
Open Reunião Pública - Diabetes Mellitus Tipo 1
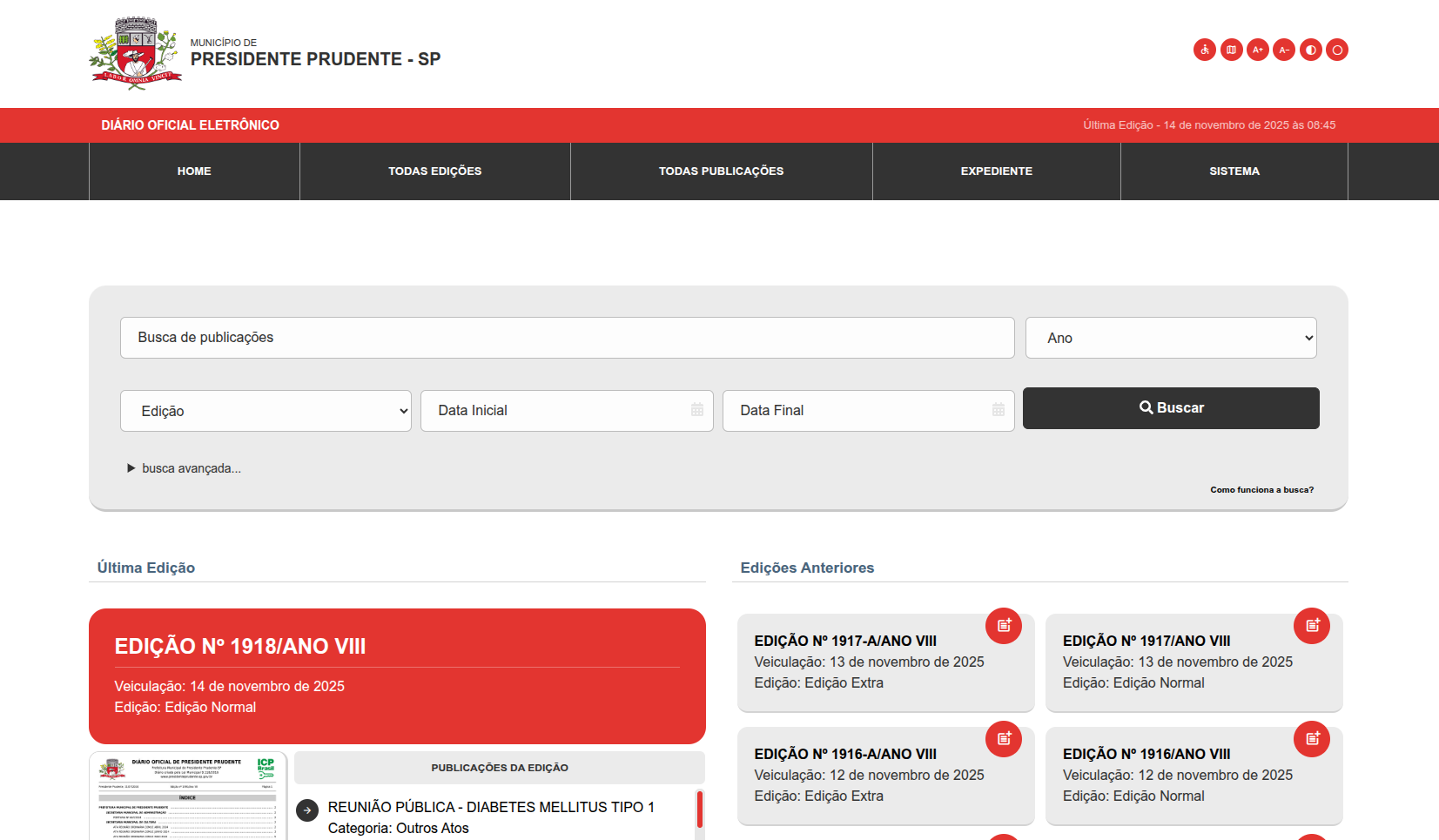[x=491, y=807]
